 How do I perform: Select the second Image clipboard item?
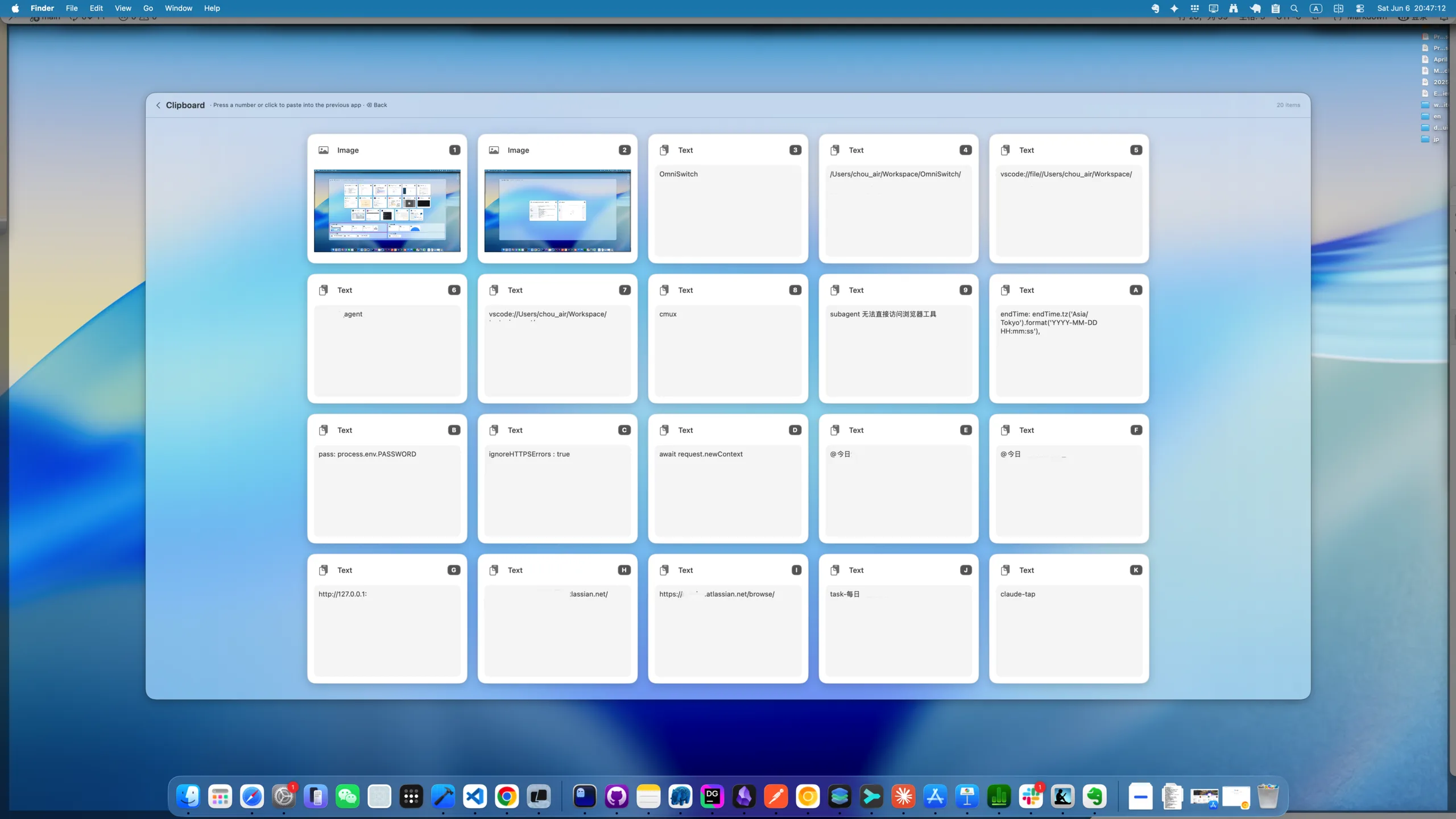pos(557,198)
